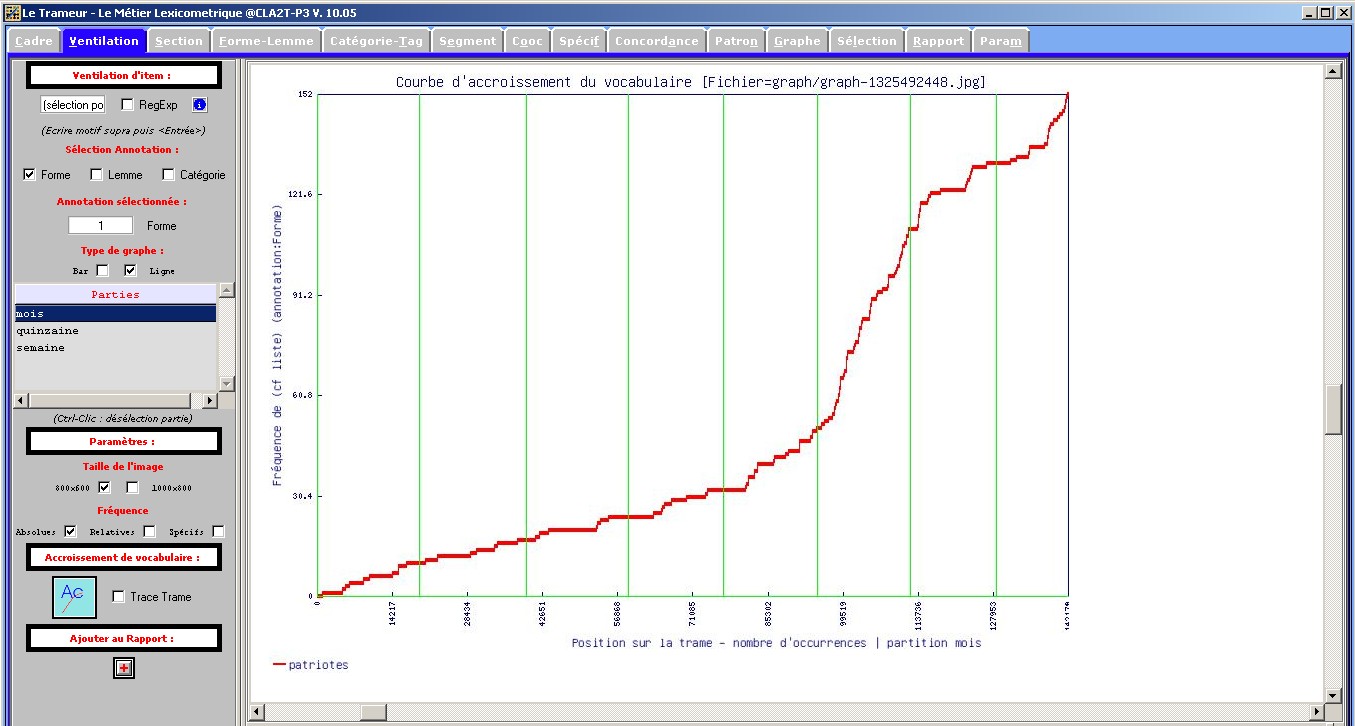
Task: Click Parties list scroll left arrow
Action: click(20, 400)
